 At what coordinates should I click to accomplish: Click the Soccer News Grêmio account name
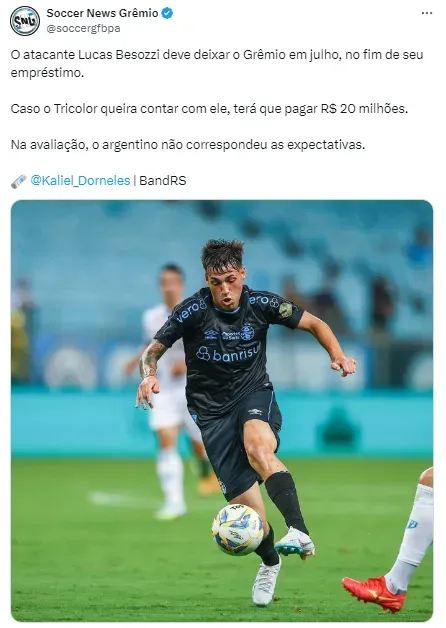[x=102, y=13]
